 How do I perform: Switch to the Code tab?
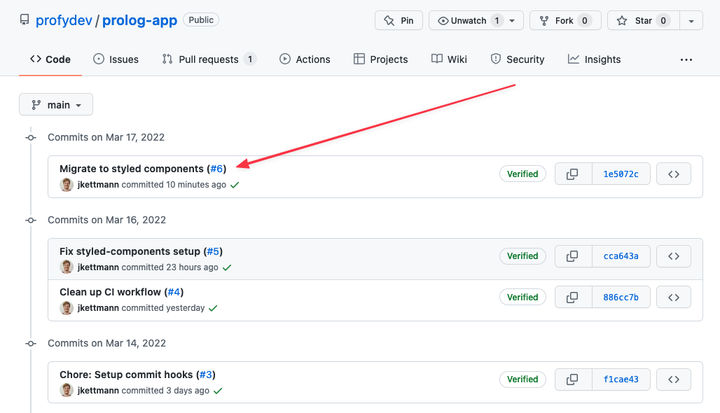coord(51,59)
